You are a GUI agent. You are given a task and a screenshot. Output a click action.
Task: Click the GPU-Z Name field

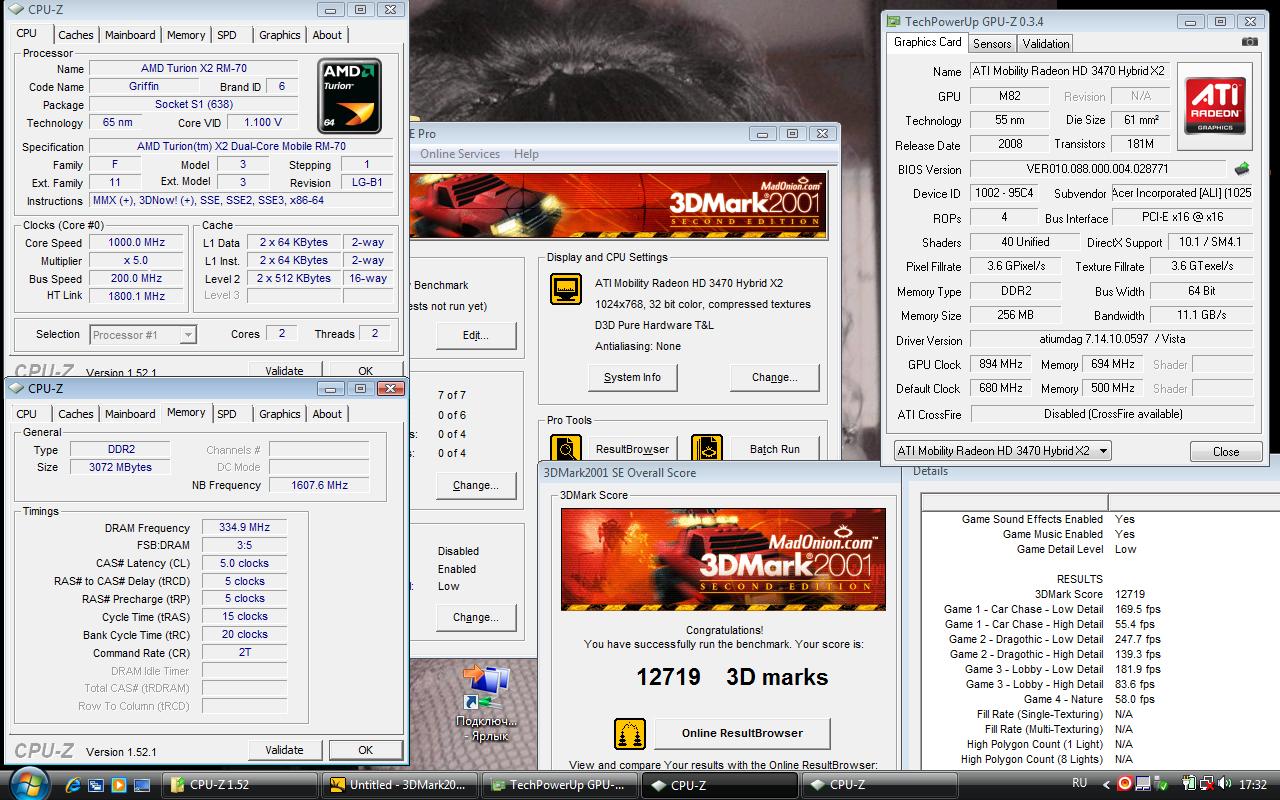click(1069, 71)
